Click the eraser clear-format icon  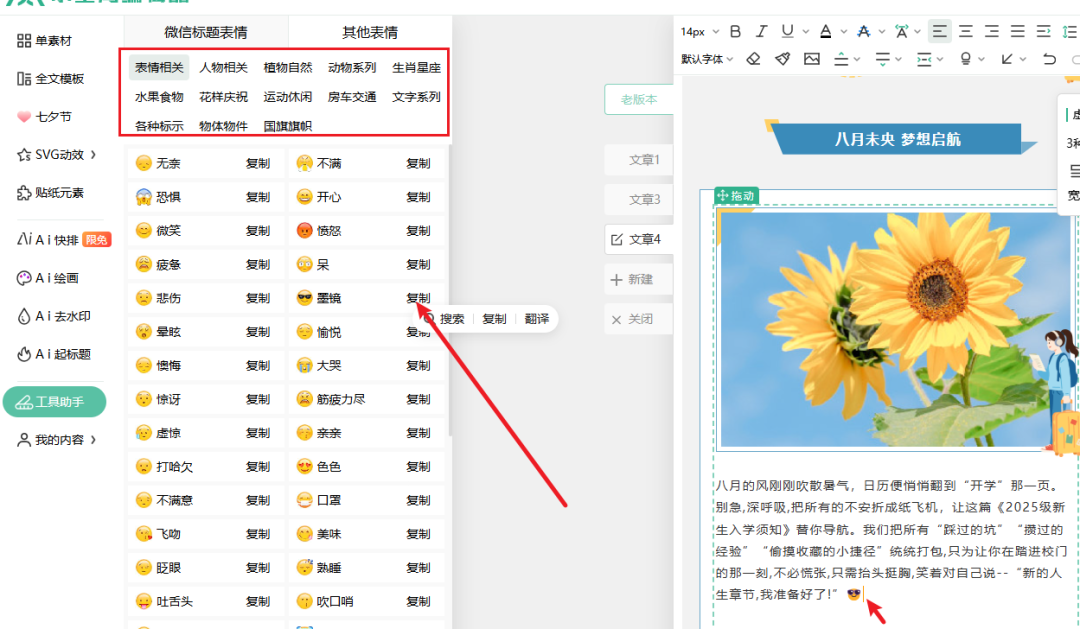754,59
